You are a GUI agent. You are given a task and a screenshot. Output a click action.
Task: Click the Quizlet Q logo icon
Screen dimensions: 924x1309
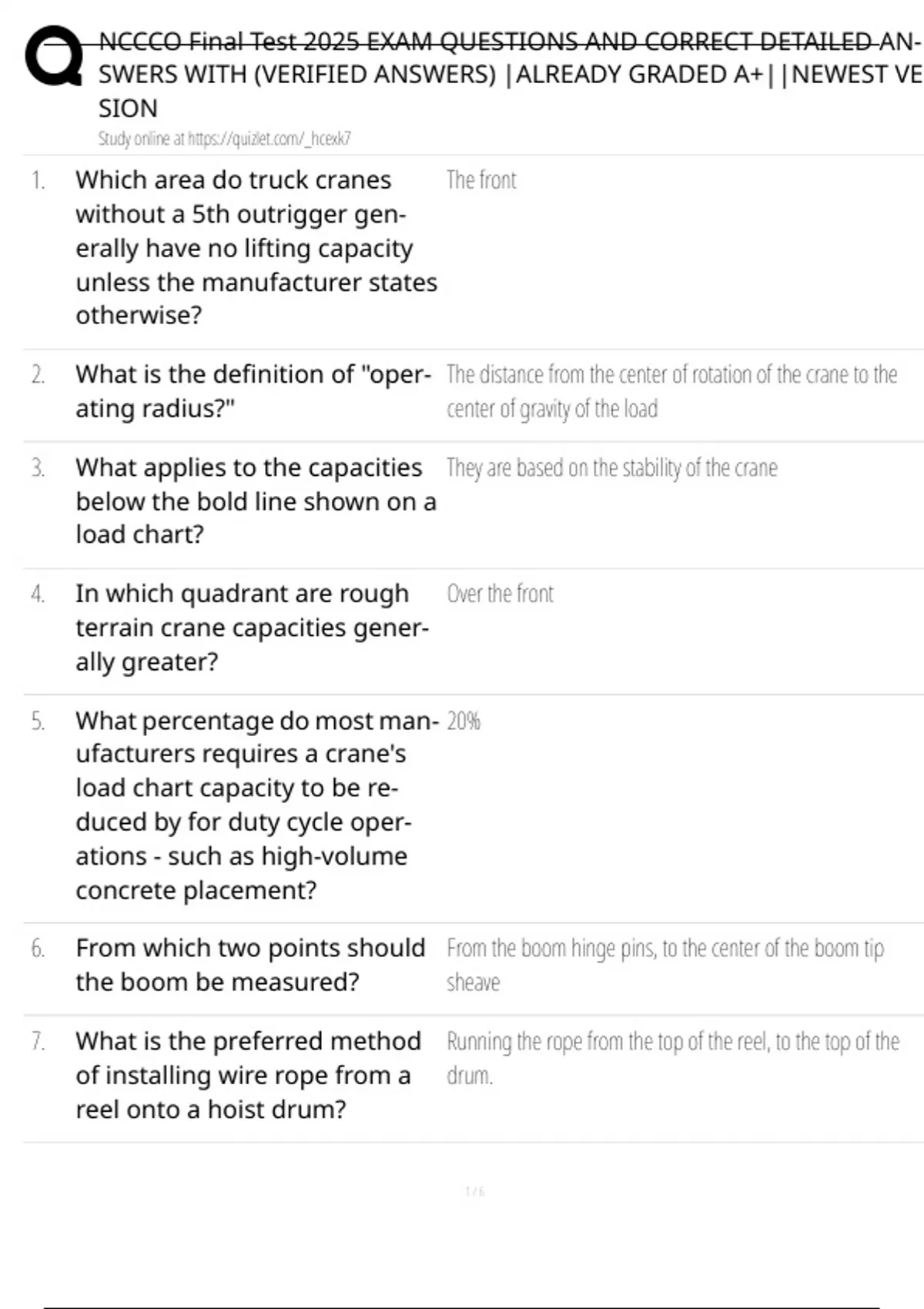click(54, 58)
